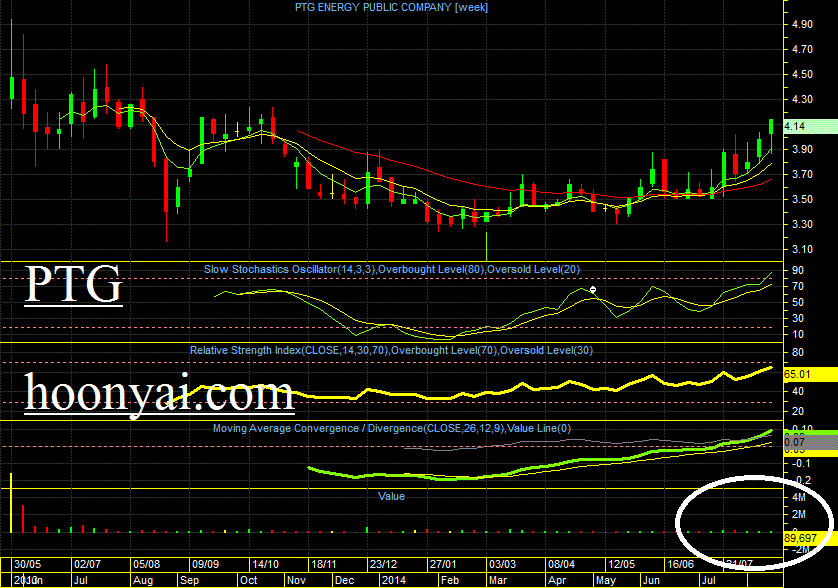Click the 2014 year label on time axis

point(393,581)
